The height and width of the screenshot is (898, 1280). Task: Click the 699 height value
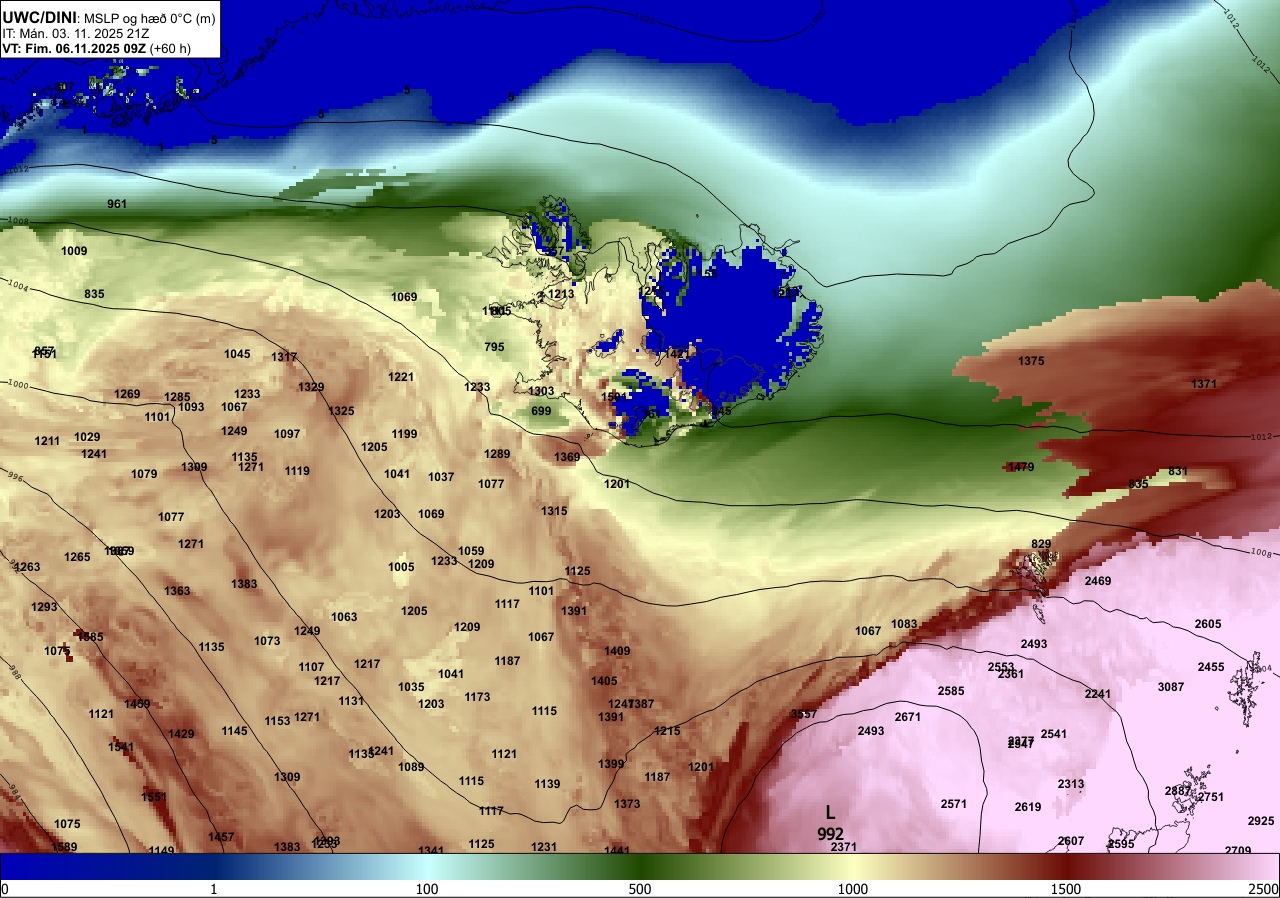click(x=541, y=411)
